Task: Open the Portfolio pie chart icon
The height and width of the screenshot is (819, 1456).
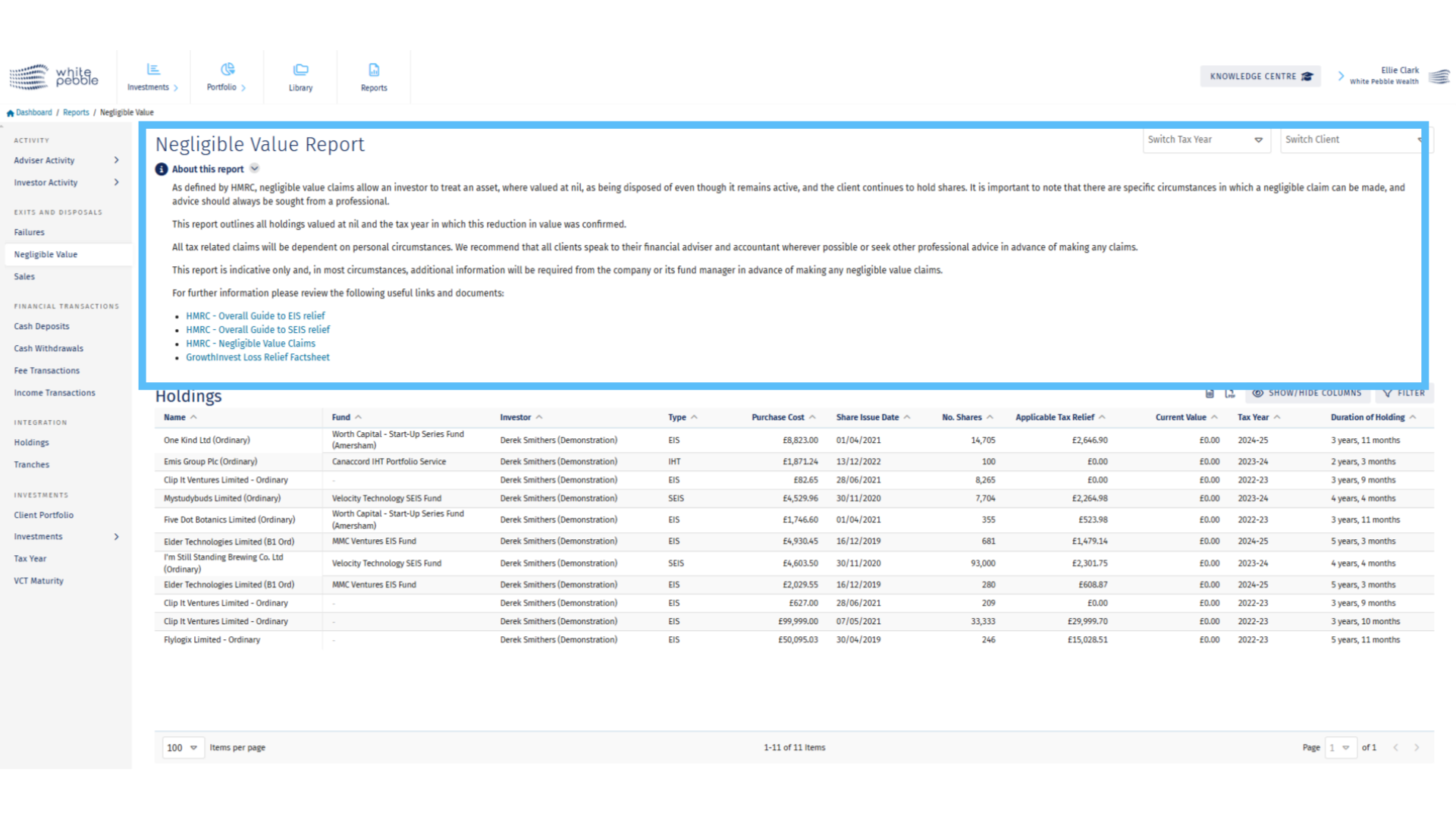Action: (x=227, y=70)
